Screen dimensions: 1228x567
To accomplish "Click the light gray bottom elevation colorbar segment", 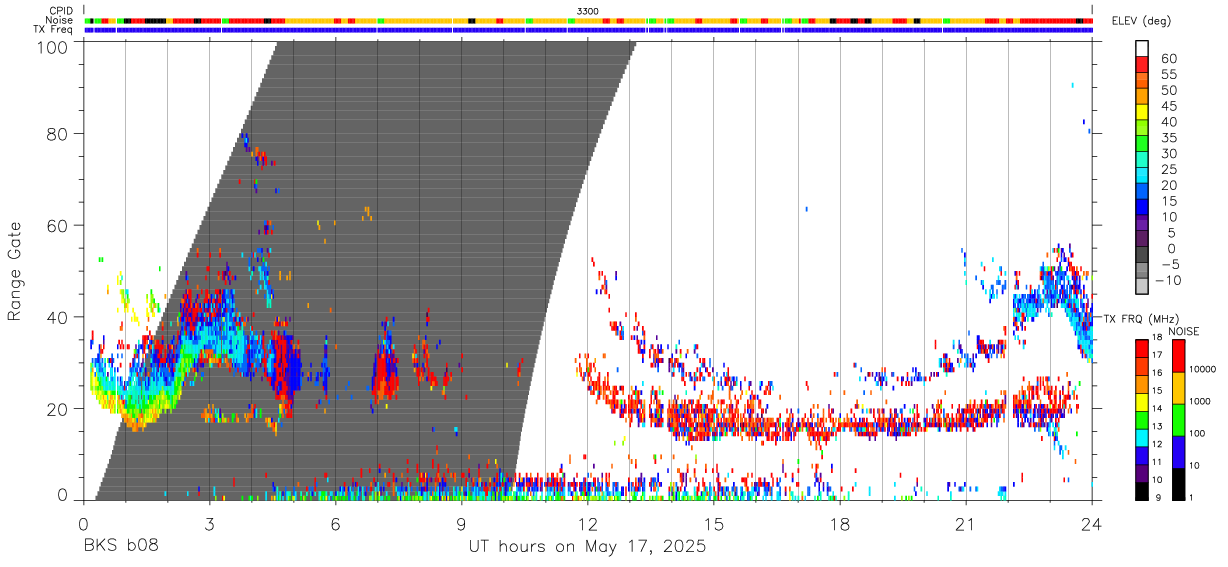I will pyautogui.click(x=1142, y=284).
